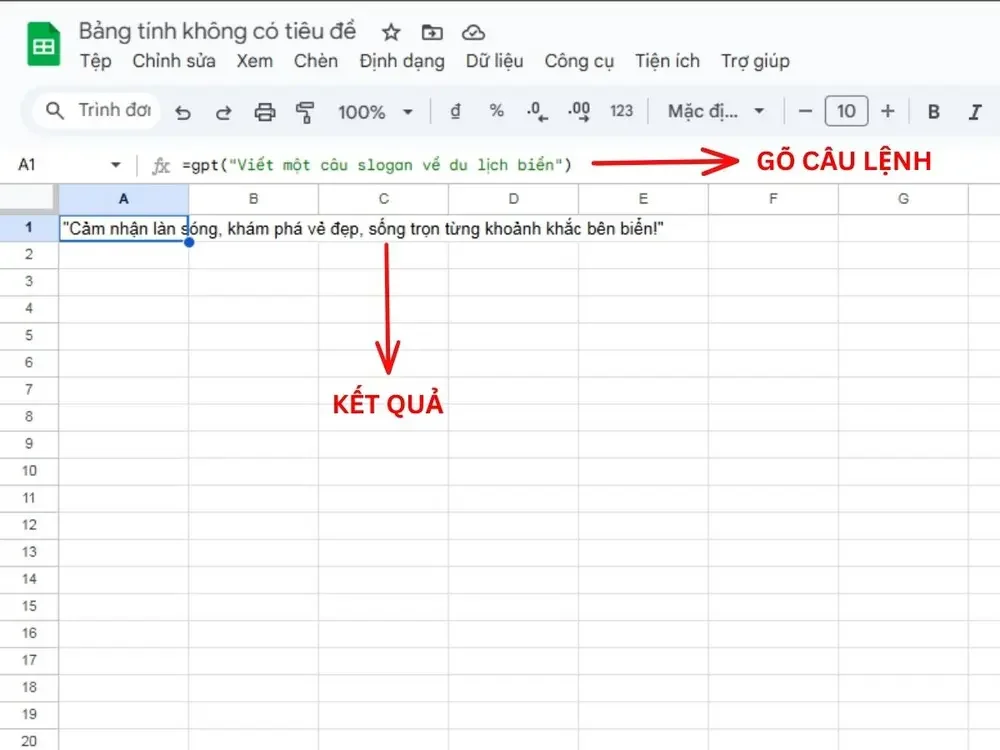1000x750 pixels.
Task: Select column B header
Action: 253,199
